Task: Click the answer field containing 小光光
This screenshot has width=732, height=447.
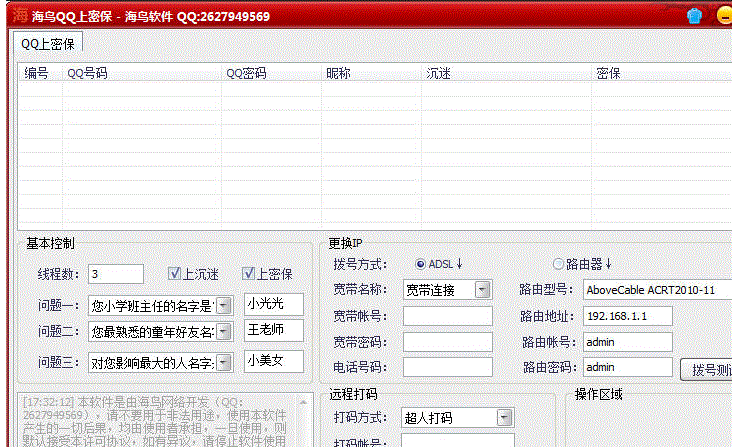Action: [274, 304]
